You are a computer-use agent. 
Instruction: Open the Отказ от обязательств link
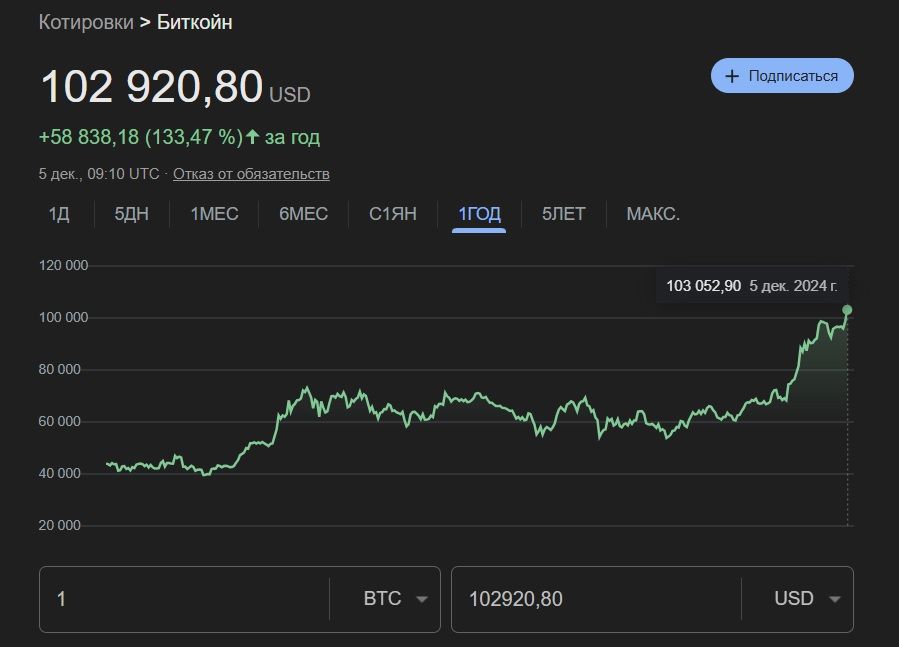point(251,174)
